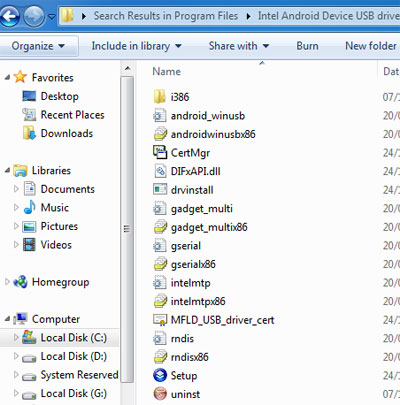Select the i386 folder icon
The image size is (400, 405).
(x=160, y=97)
